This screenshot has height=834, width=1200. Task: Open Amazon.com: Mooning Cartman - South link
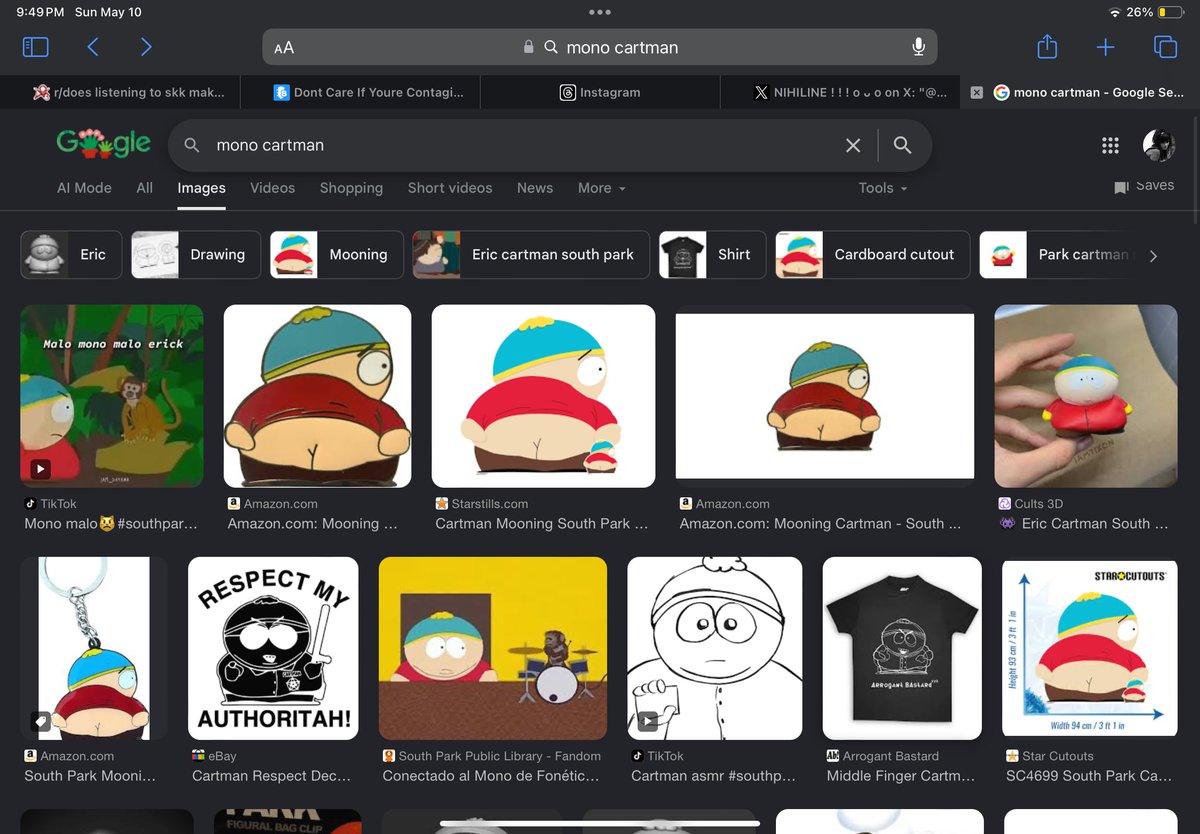(x=821, y=523)
